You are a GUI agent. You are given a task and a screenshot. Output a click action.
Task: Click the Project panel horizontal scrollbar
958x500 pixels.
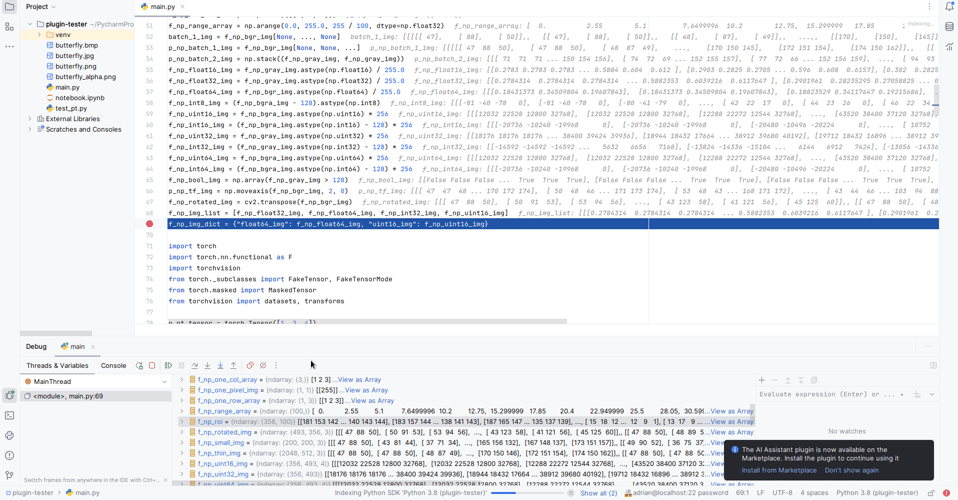56,334
